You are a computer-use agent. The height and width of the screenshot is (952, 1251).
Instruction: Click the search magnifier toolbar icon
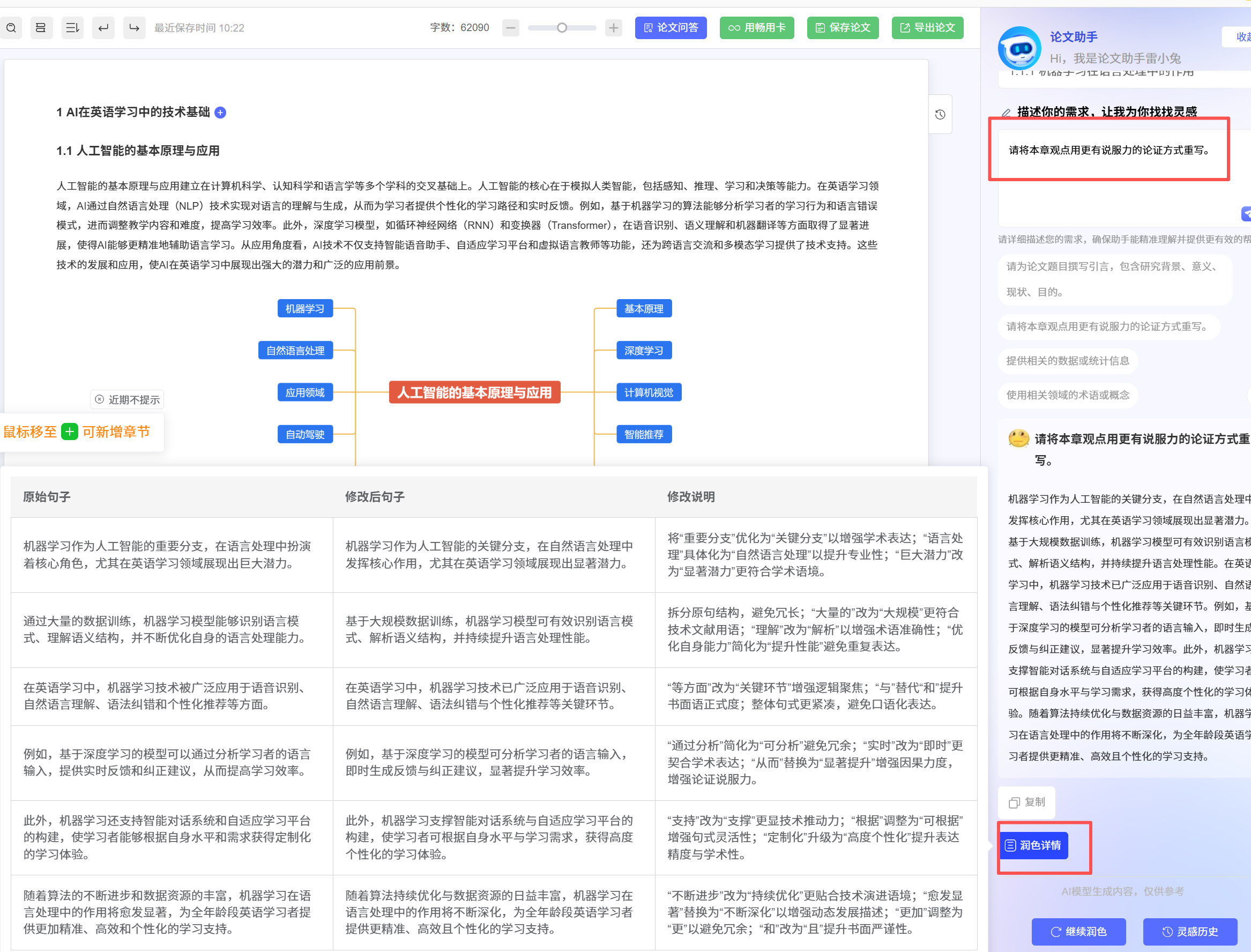(x=11, y=28)
